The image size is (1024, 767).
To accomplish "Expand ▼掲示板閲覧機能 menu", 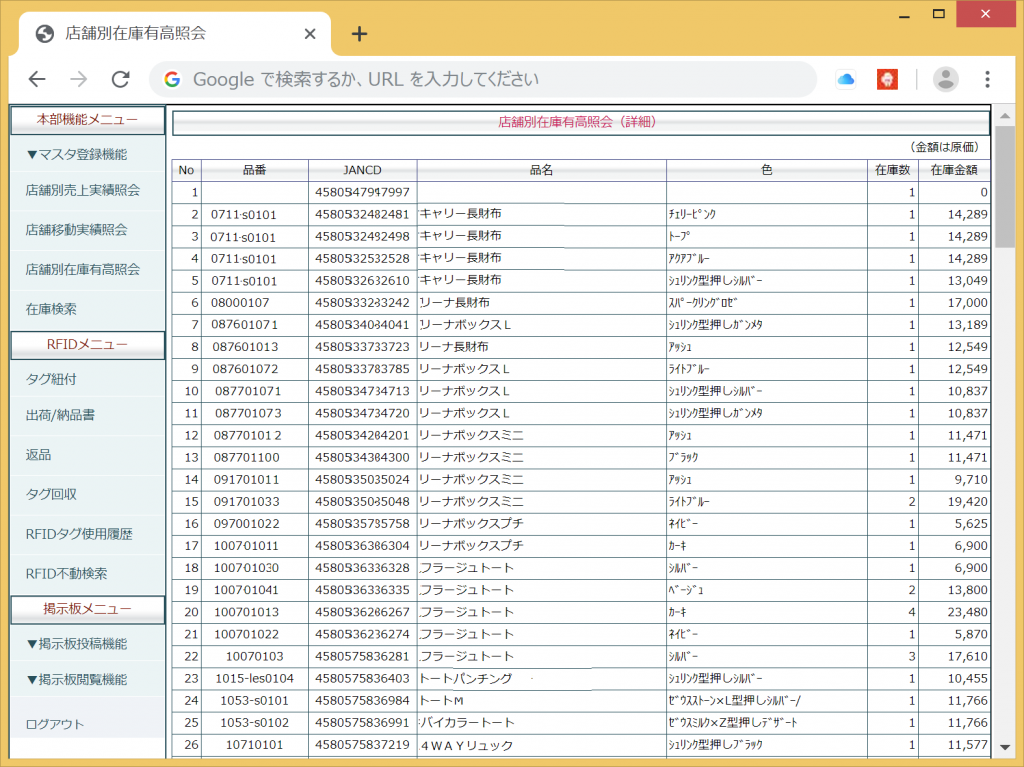I will pos(77,679).
